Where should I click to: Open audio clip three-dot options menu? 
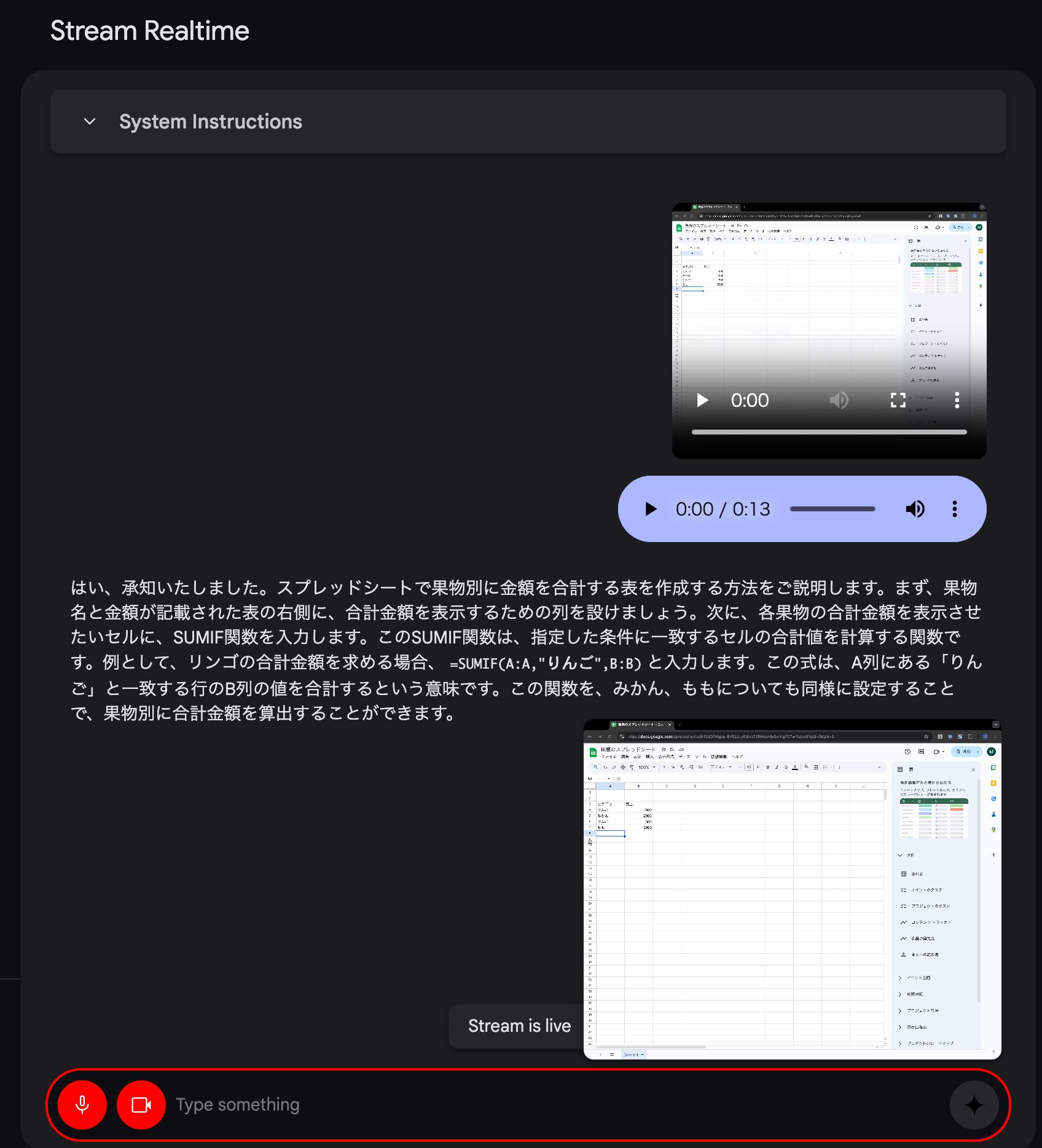(954, 509)
